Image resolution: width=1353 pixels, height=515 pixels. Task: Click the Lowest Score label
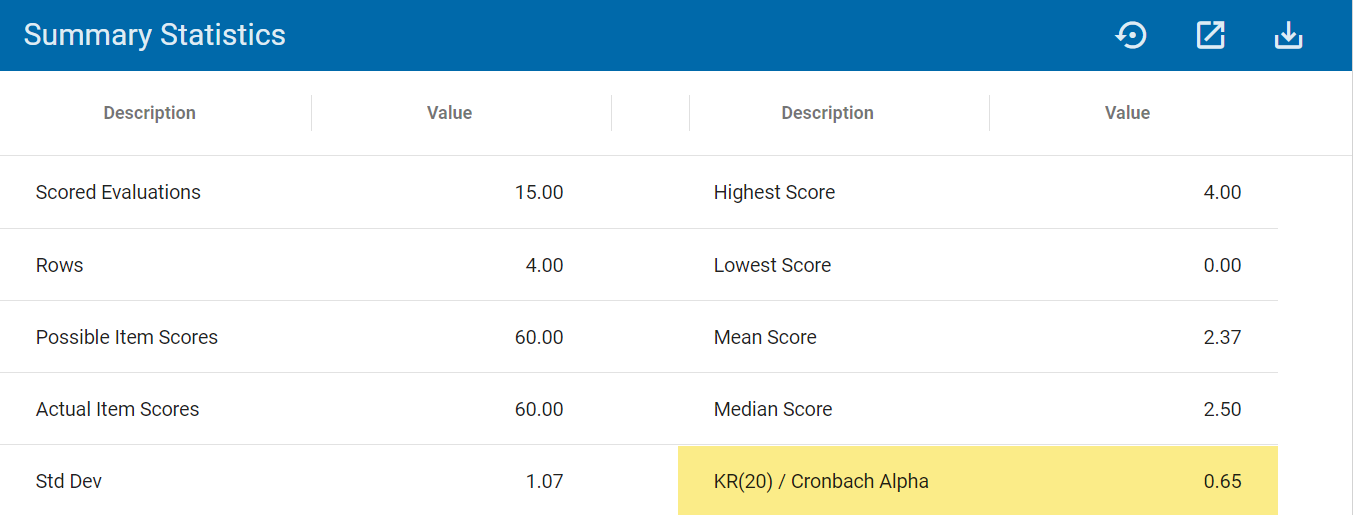tap(772, 265)
